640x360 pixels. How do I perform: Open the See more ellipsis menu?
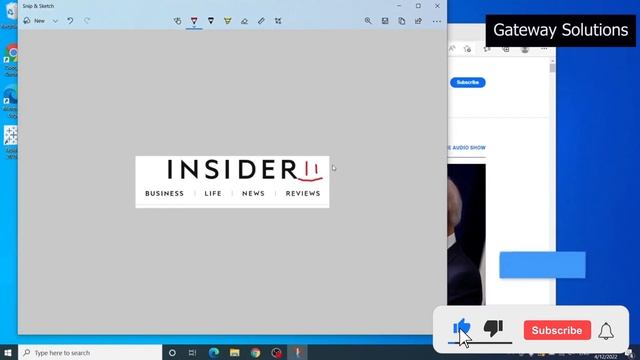point(437,21)
